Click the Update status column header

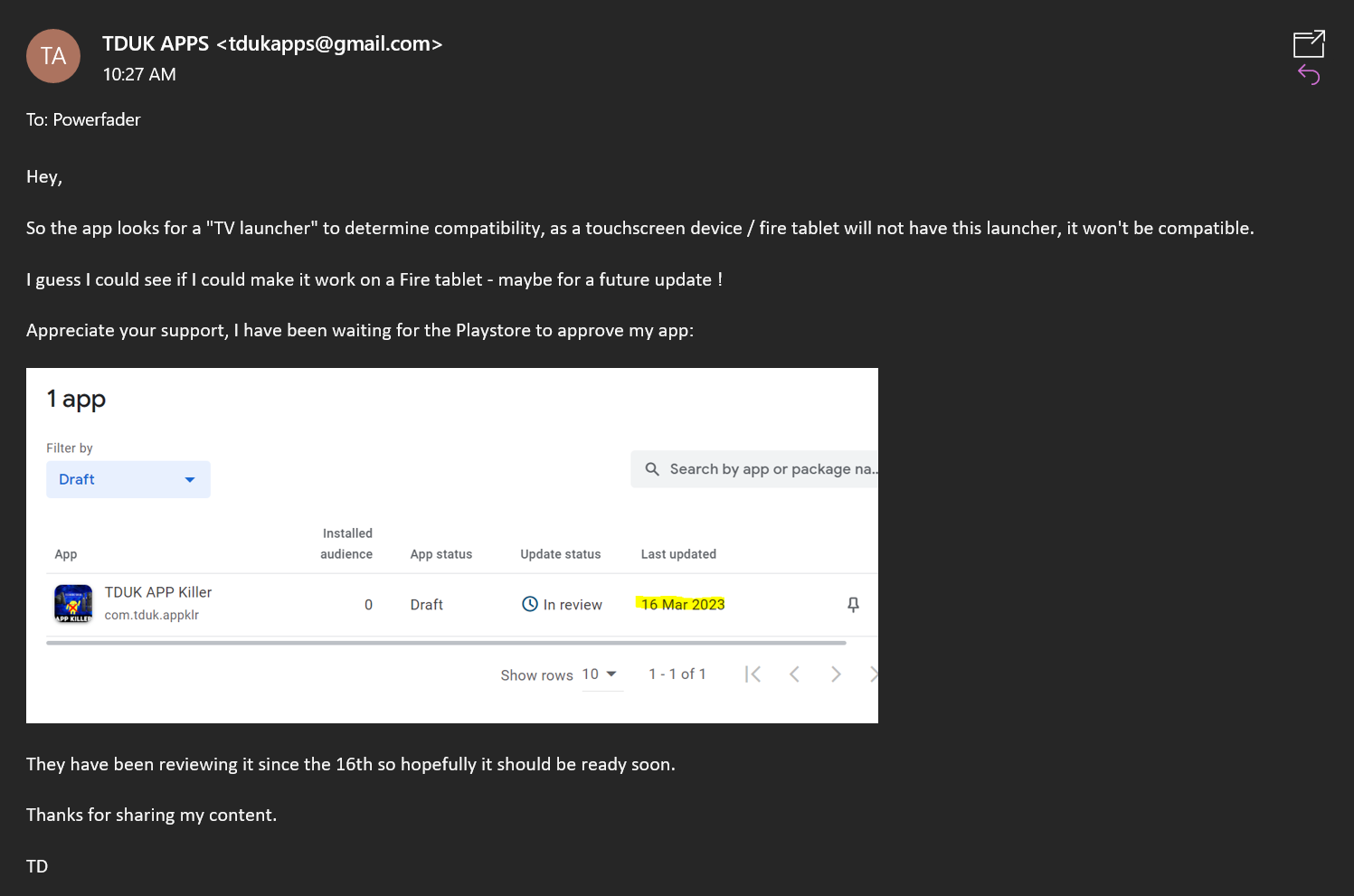tap(561, 554)
